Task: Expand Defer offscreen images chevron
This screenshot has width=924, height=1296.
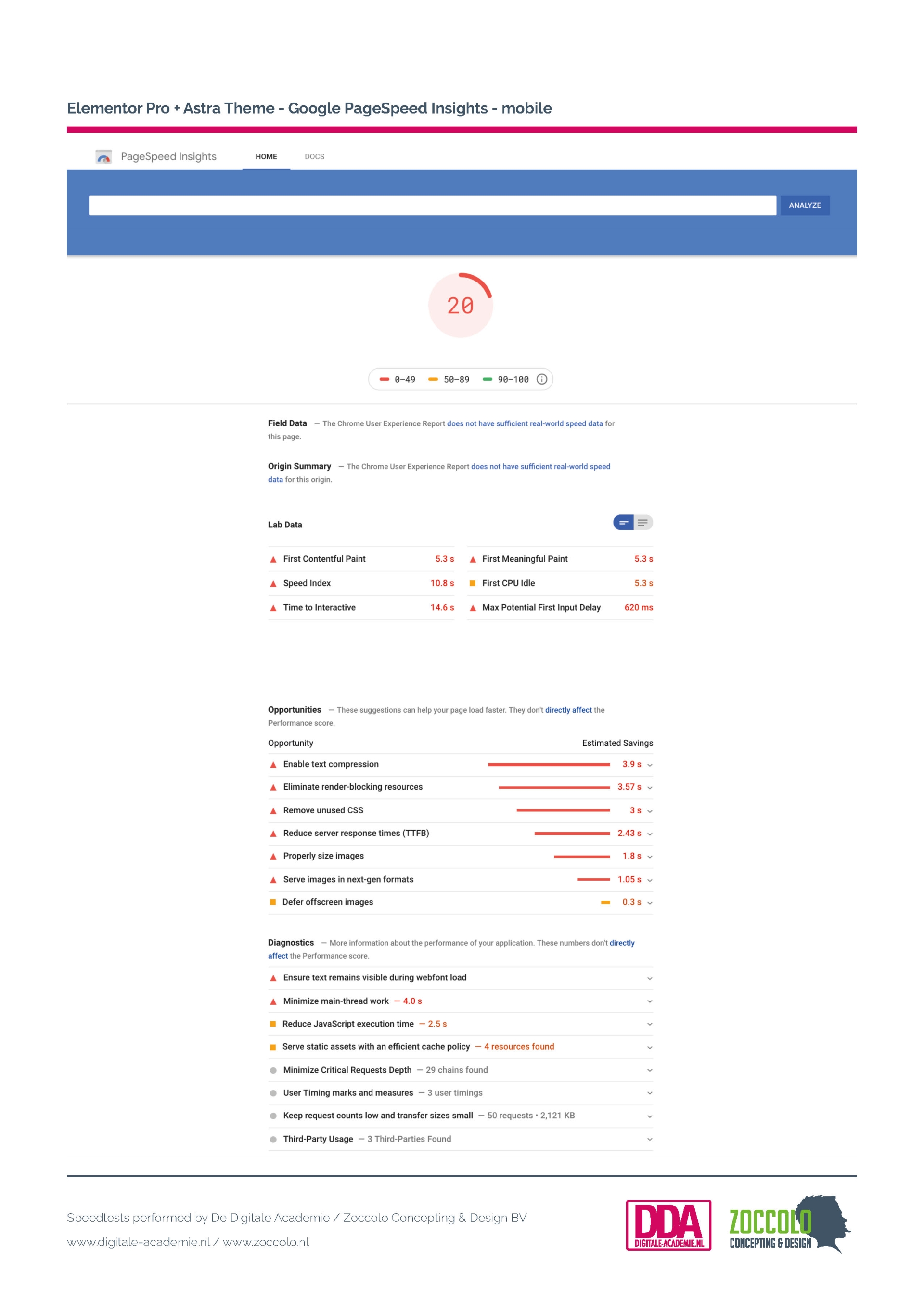Action: (650, 903)
